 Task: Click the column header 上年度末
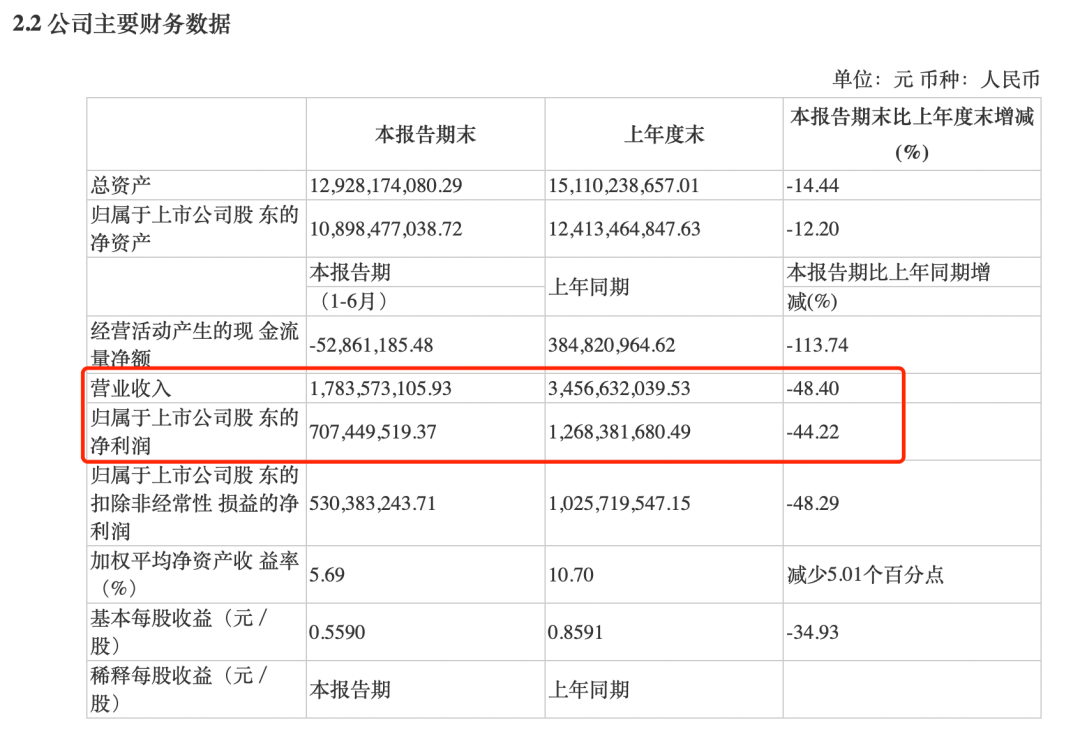coord(664,134)
